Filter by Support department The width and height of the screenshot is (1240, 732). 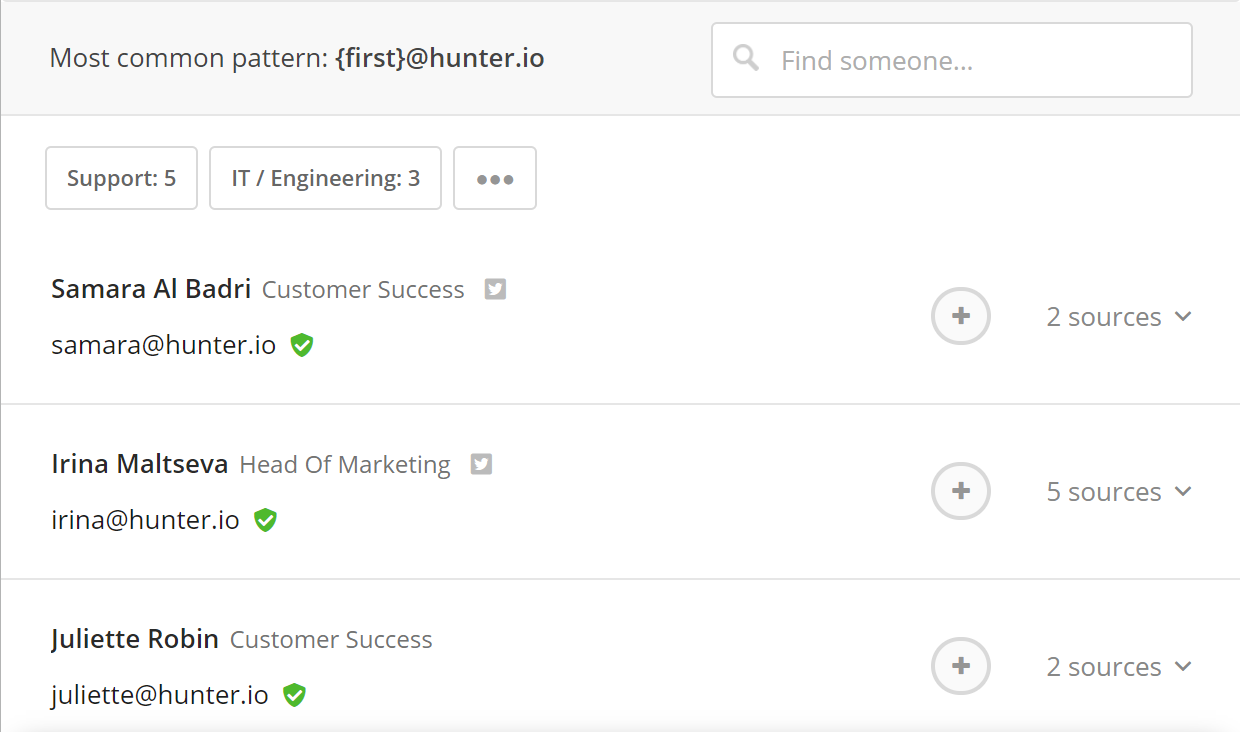click(121, 178)
